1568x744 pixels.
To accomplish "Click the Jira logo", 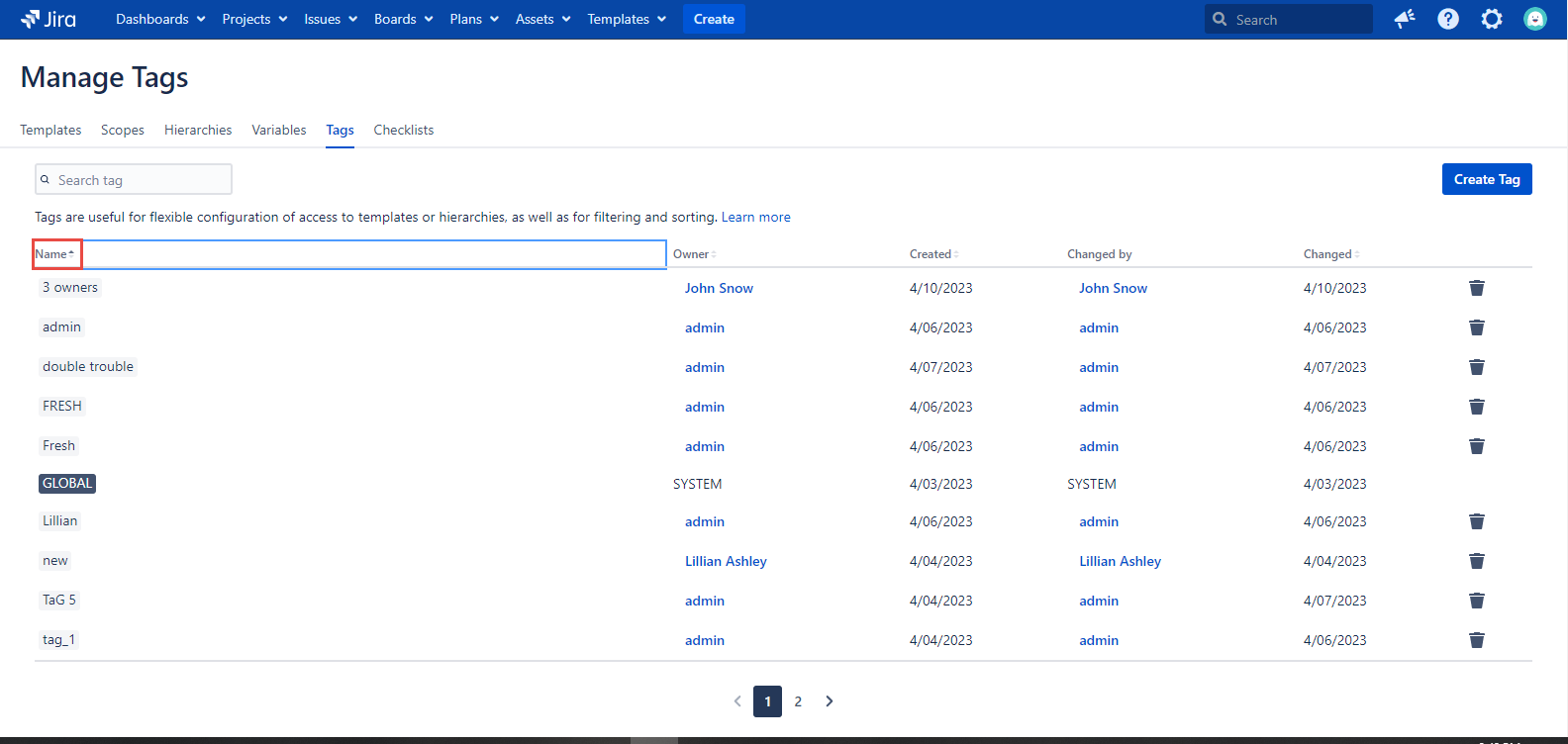I will pyautogui.click(x=49, y=19).
